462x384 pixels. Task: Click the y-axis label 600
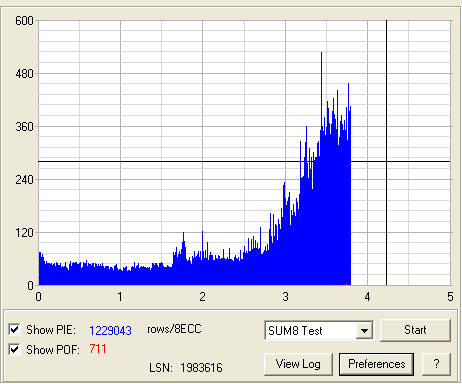(x=24, y=21)
